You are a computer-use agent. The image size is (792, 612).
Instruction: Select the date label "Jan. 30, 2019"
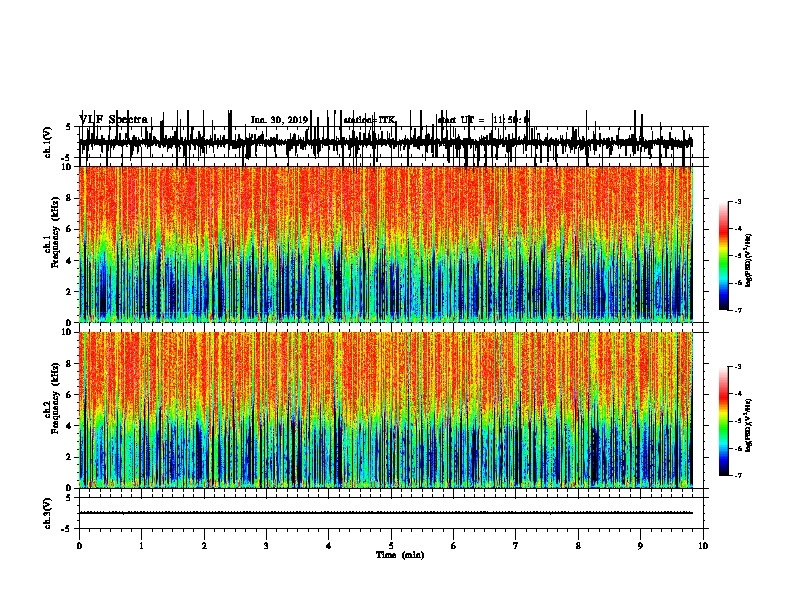279,120
